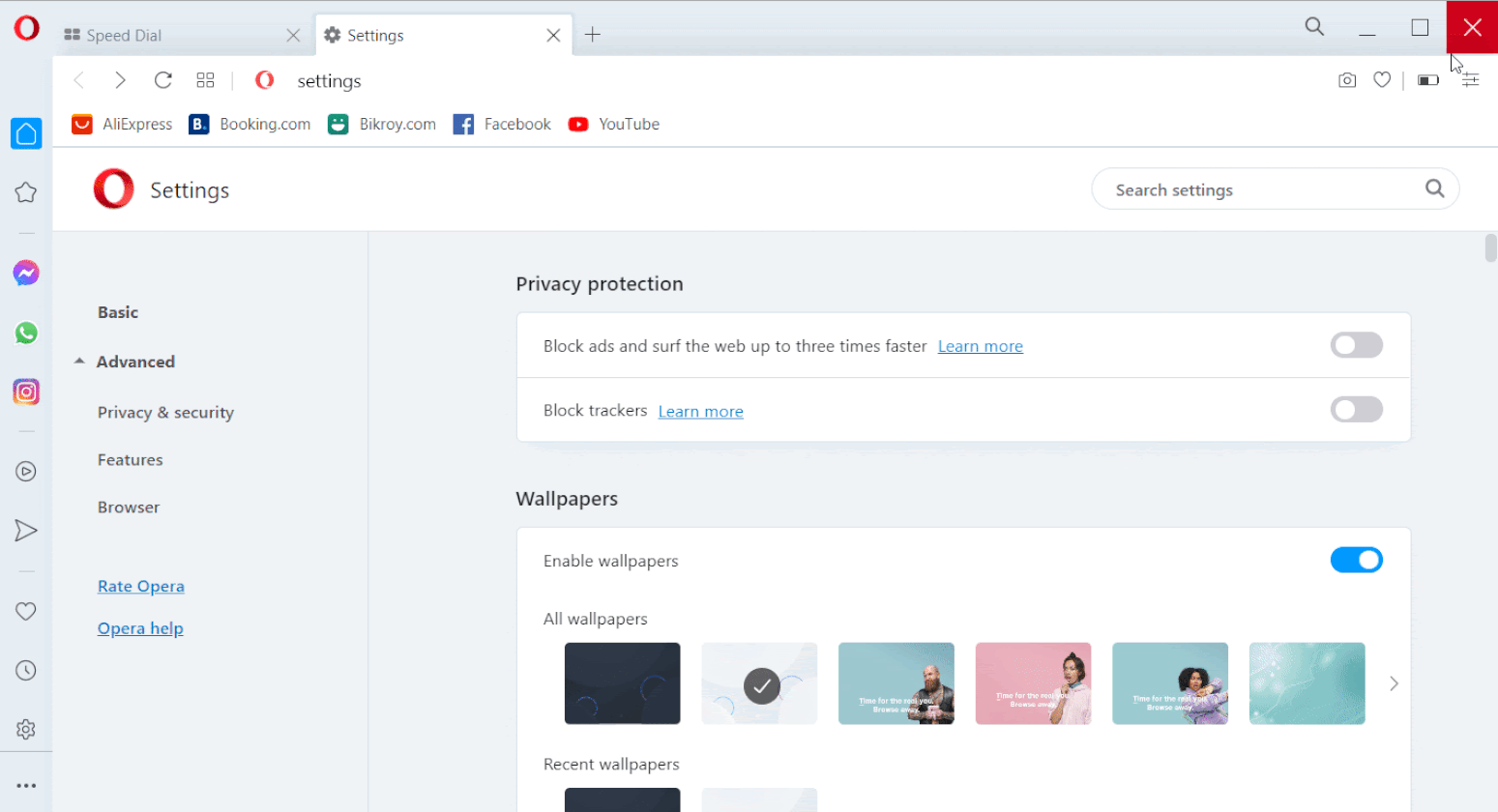Switch to the Speed Dial tab
1498x812 pixels.
174,36
